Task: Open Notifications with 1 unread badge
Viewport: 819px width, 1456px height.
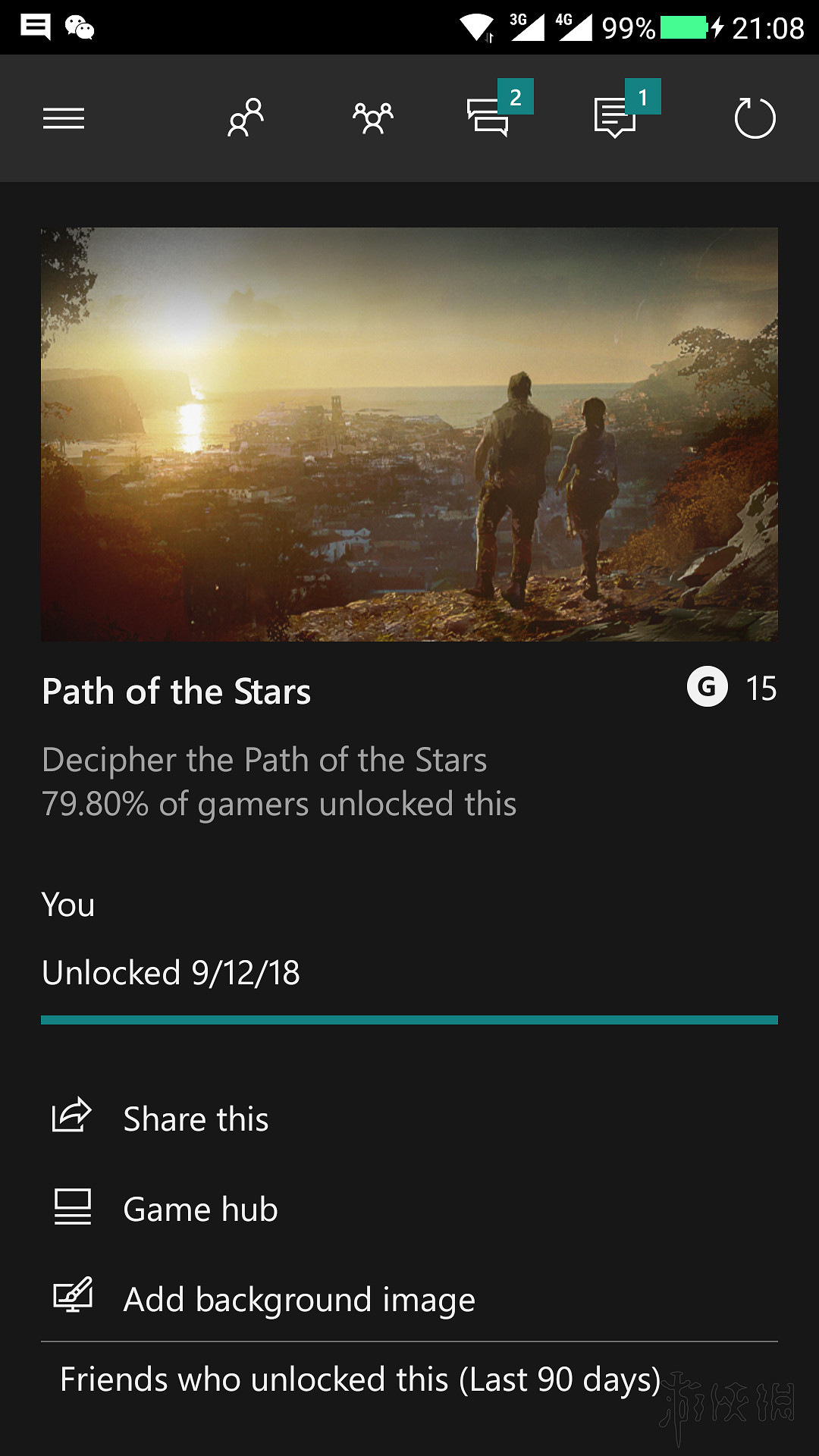Action: (616, 118)
